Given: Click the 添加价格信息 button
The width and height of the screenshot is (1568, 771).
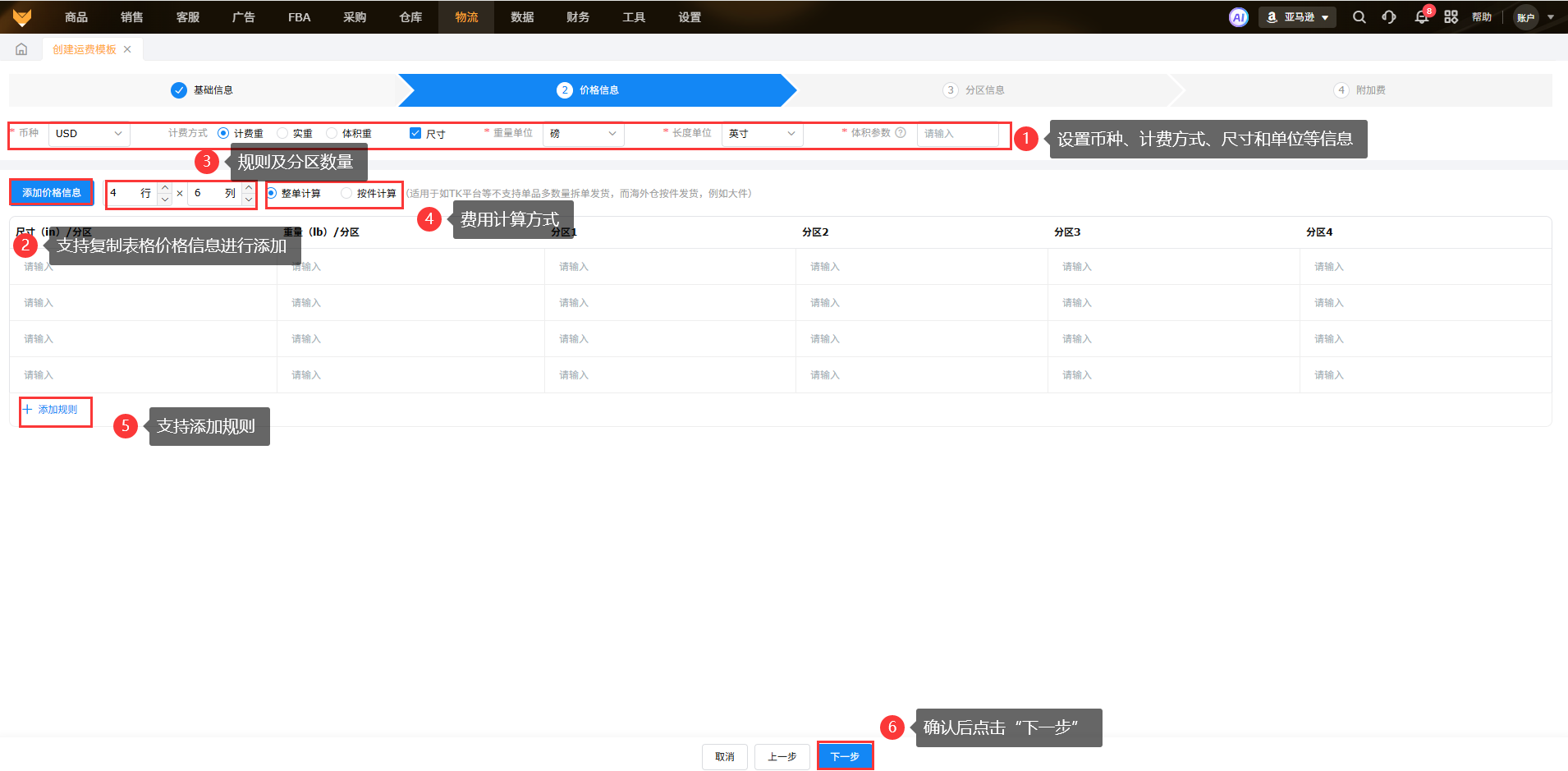Looking at the screenshot, I should pos(52,193).
